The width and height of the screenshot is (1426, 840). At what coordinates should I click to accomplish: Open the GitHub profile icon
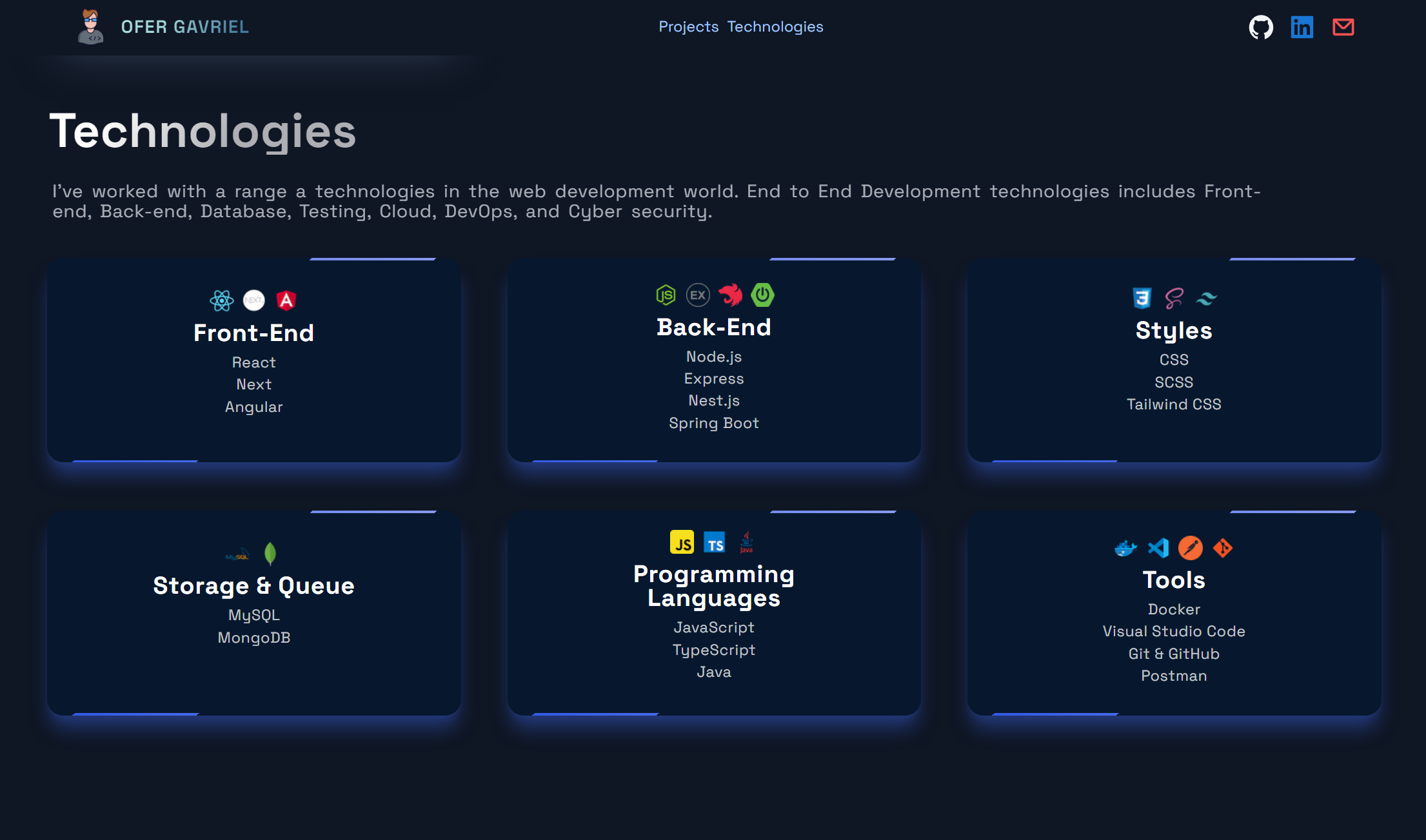(x=1260, y=27)
